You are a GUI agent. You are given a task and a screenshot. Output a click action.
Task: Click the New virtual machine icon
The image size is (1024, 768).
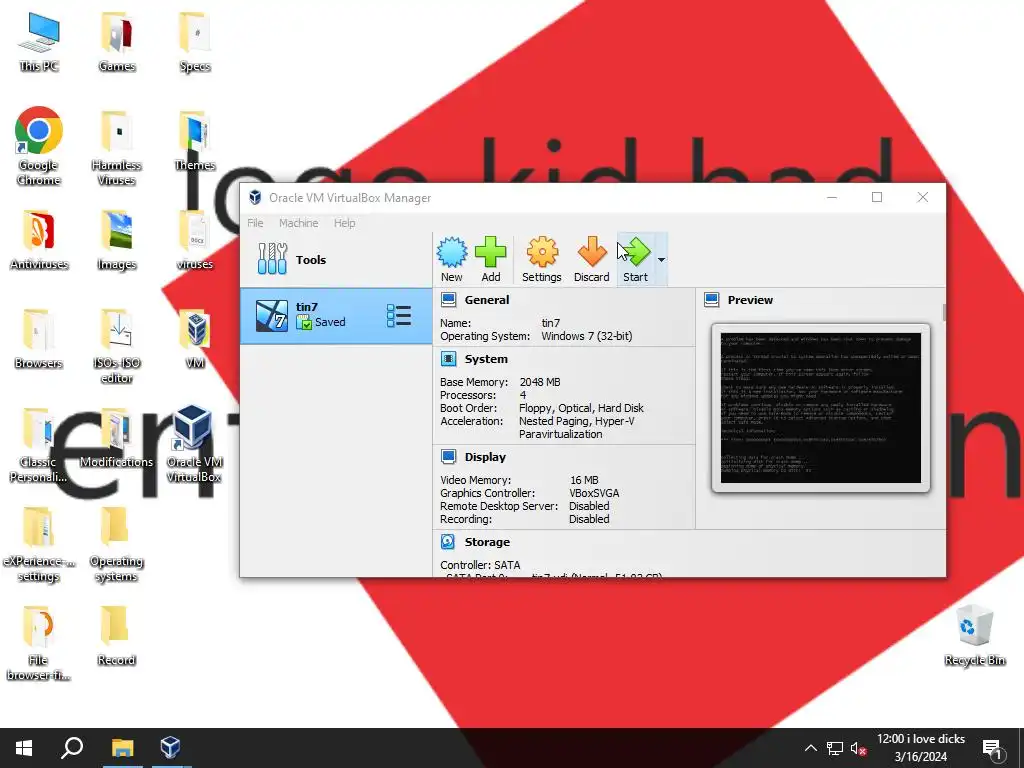coord(451,259)
